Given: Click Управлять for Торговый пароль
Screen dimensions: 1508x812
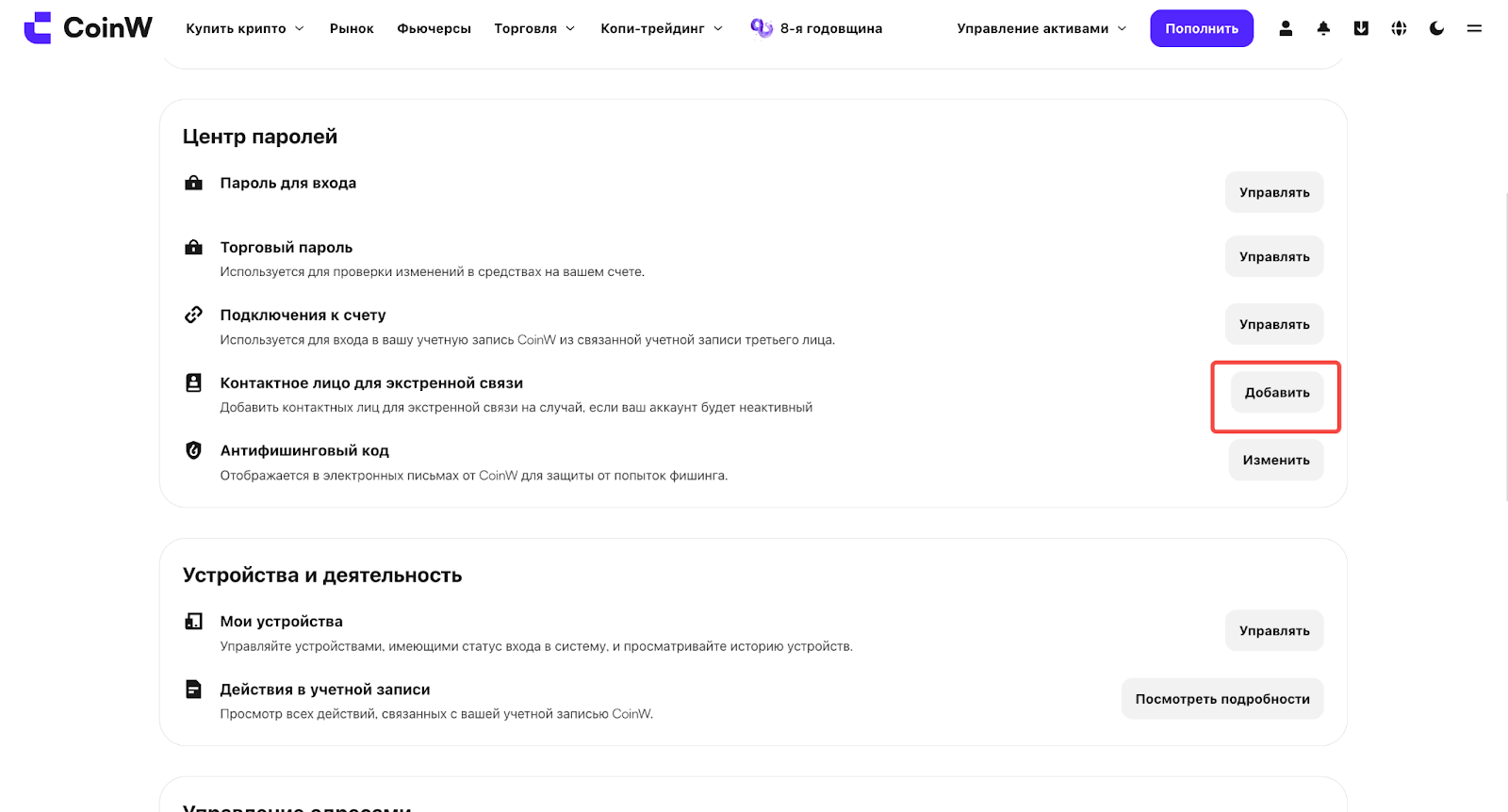Looking at the screenshot, I should pyautogui.click(x=1274, y=257).
